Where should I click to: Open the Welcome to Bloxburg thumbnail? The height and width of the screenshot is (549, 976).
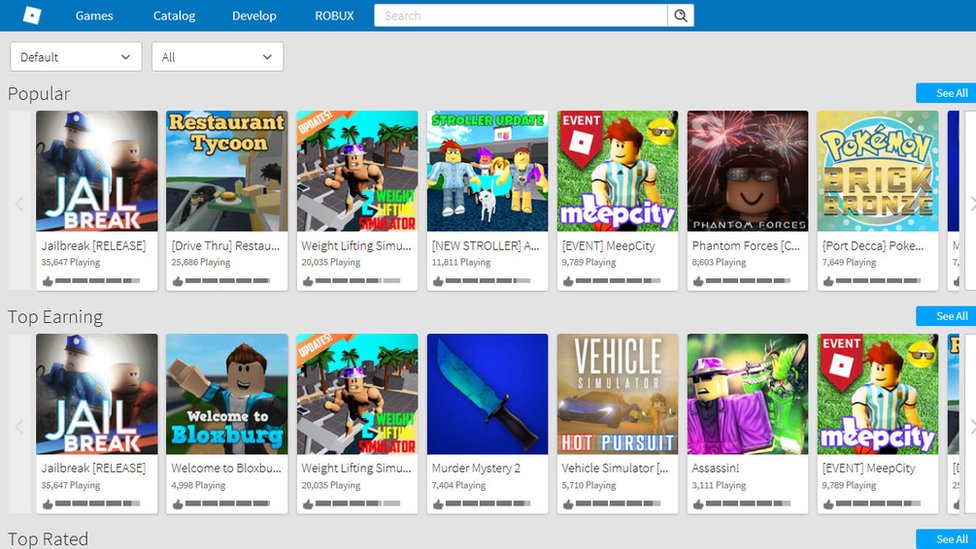pyautogui.click(x=227, y=394)
